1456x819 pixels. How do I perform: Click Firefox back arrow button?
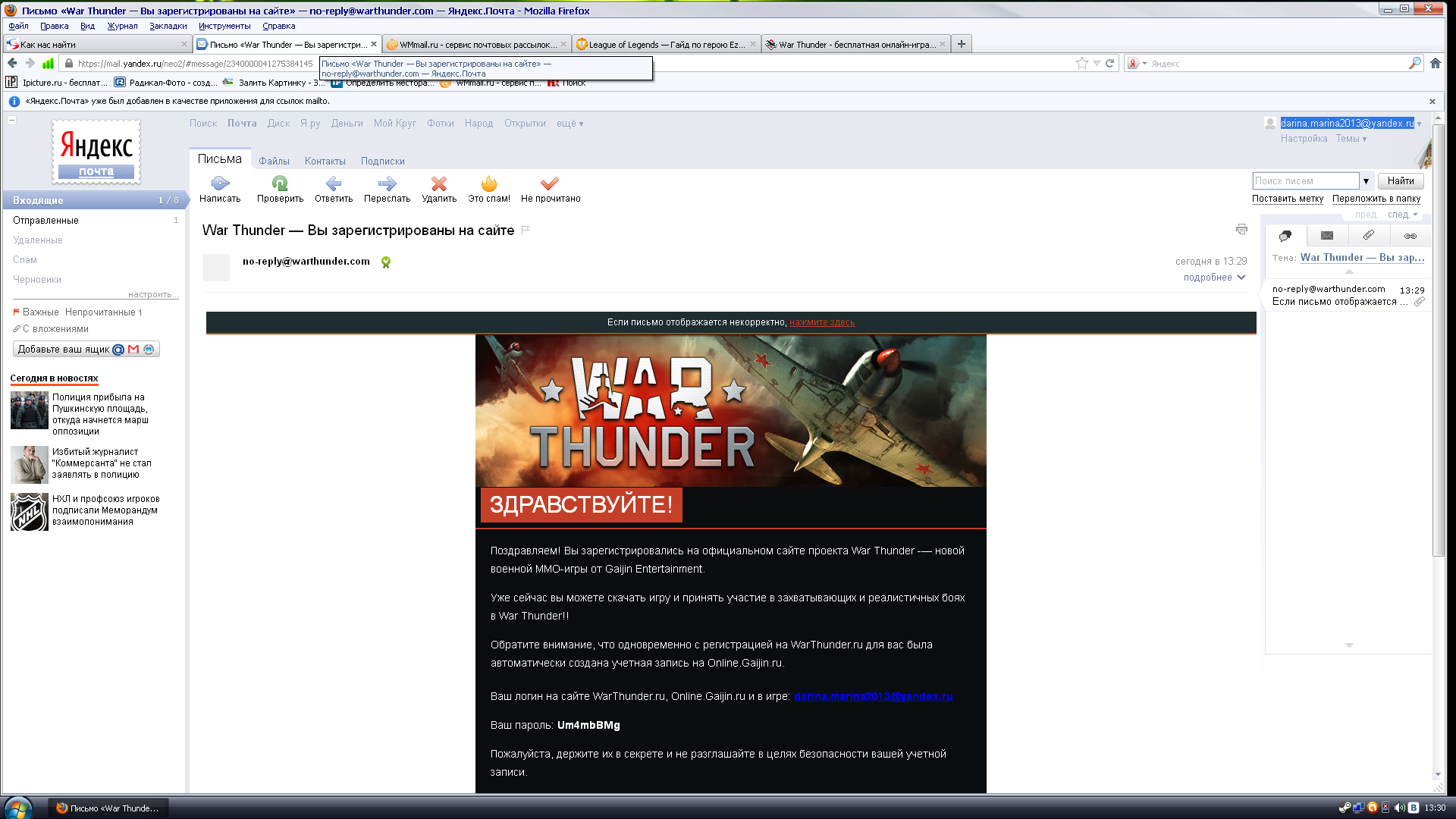12,64
